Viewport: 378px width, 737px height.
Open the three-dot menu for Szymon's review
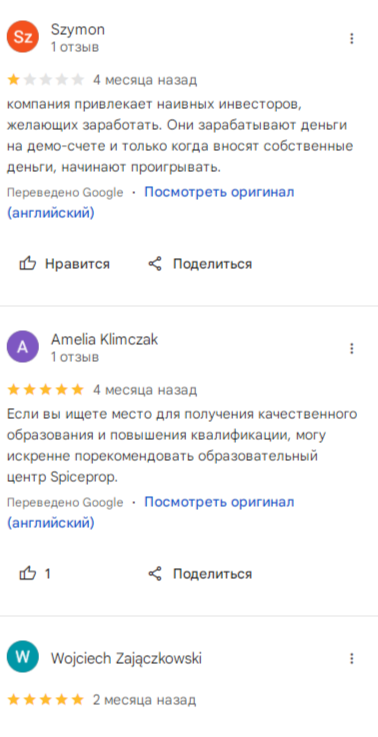(352, 39)
